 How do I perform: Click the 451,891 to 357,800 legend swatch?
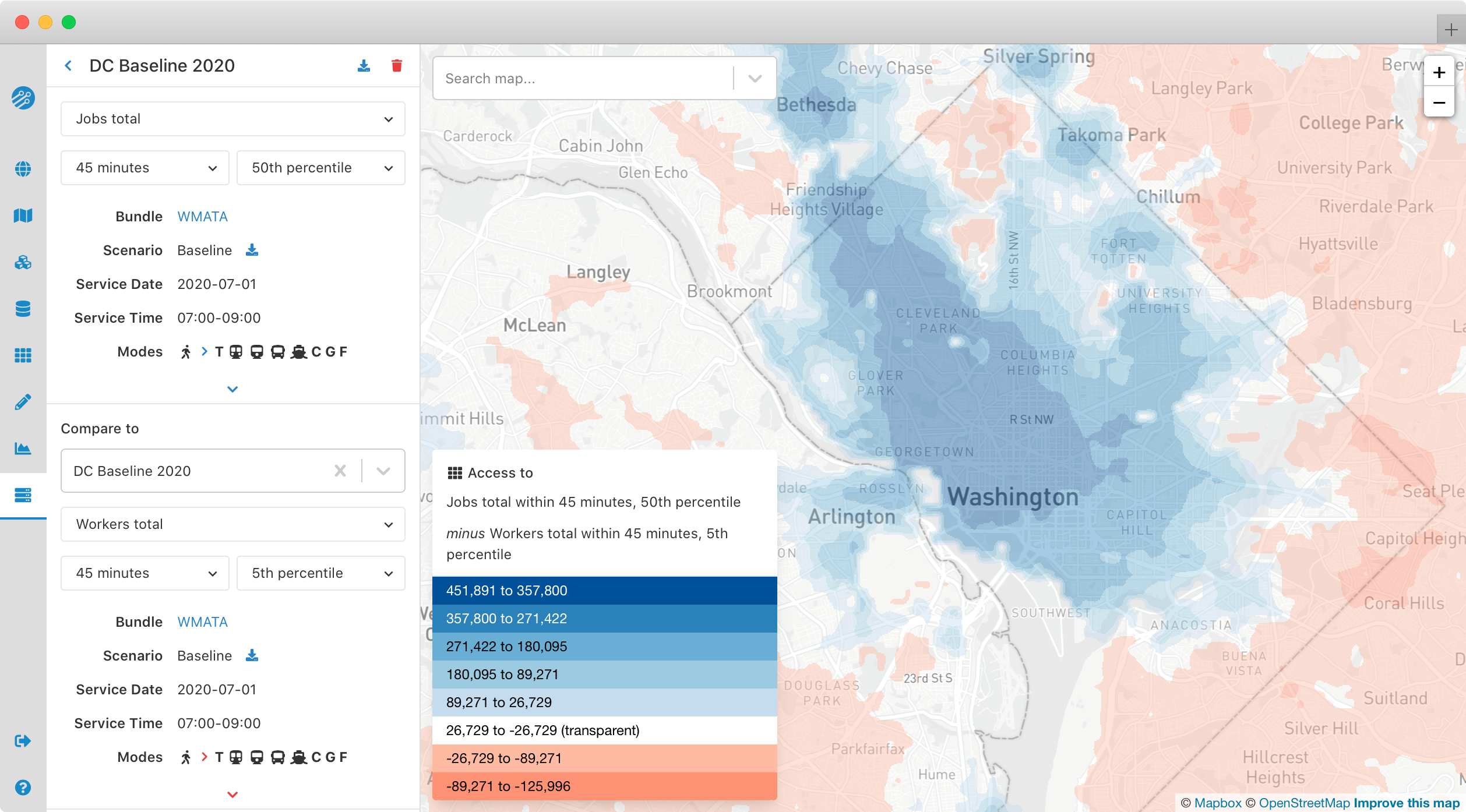tap(604, 591)
